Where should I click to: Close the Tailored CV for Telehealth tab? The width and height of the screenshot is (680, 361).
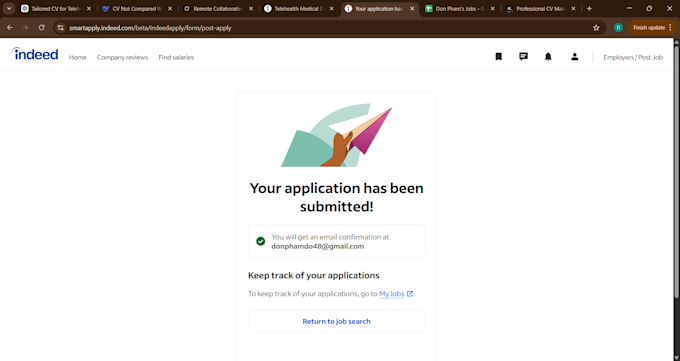point(89,9)
